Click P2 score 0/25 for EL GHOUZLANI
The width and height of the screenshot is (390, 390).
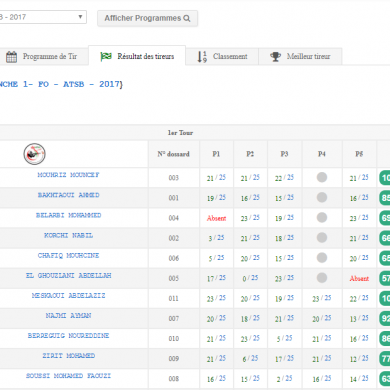click(250, 278)
